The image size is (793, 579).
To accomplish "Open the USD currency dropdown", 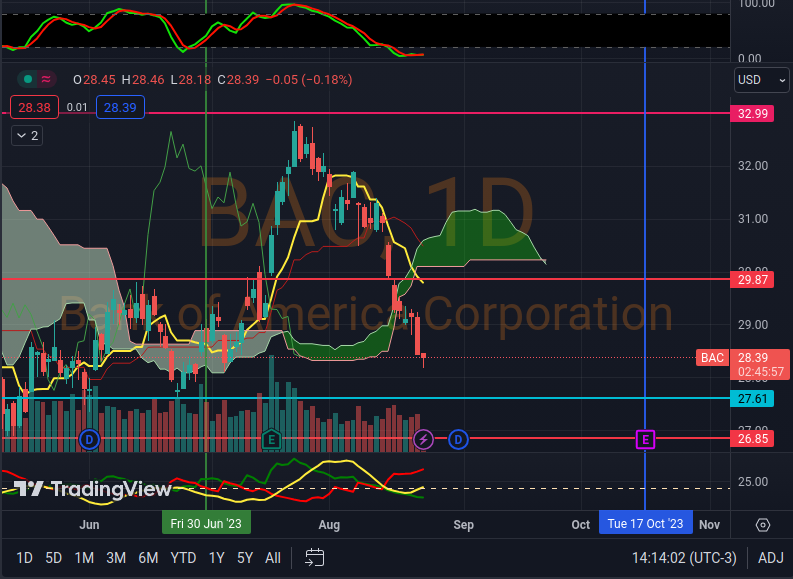I will (761, 80).
